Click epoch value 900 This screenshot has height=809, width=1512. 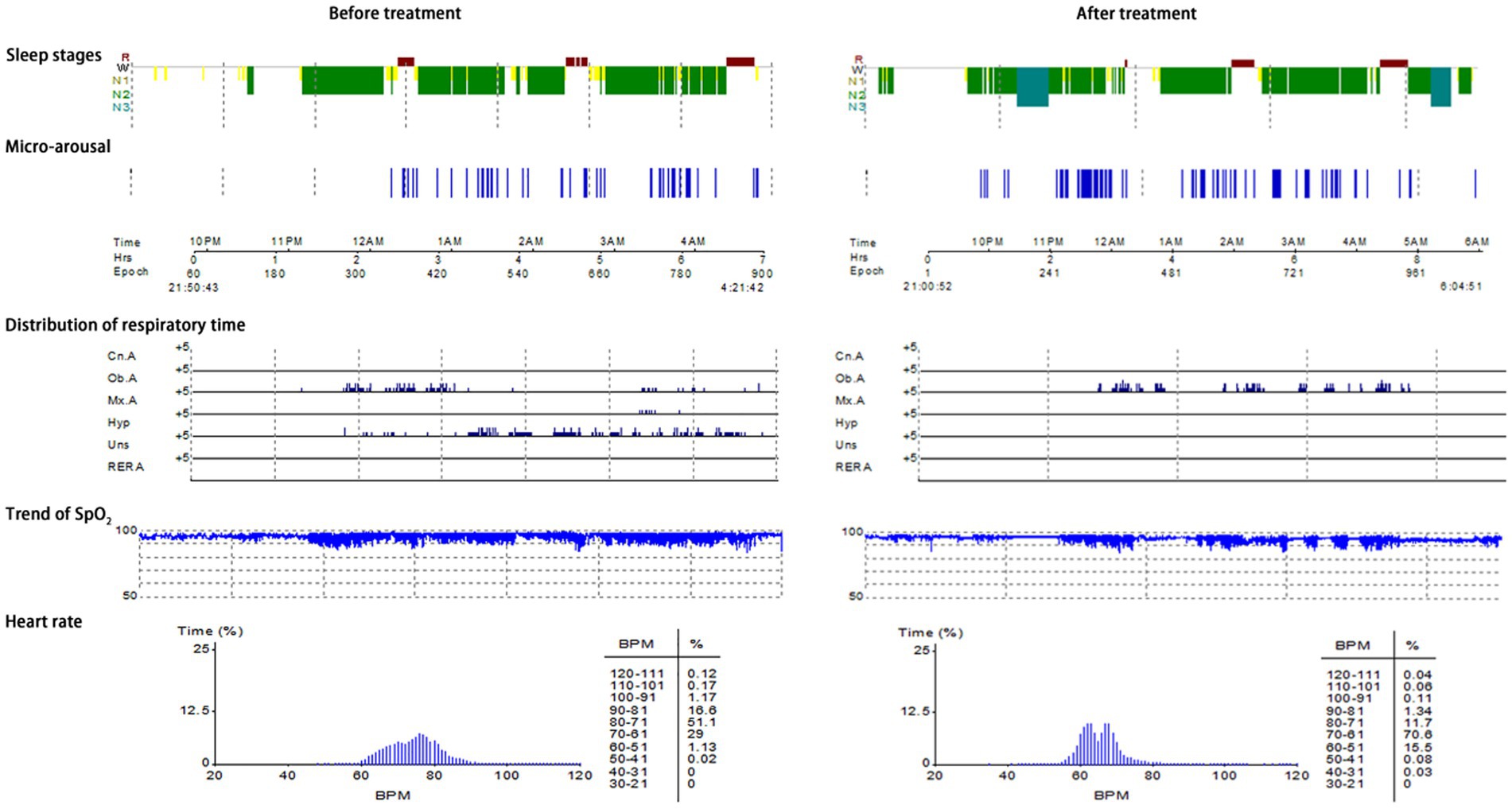click(x=762, y=274)
